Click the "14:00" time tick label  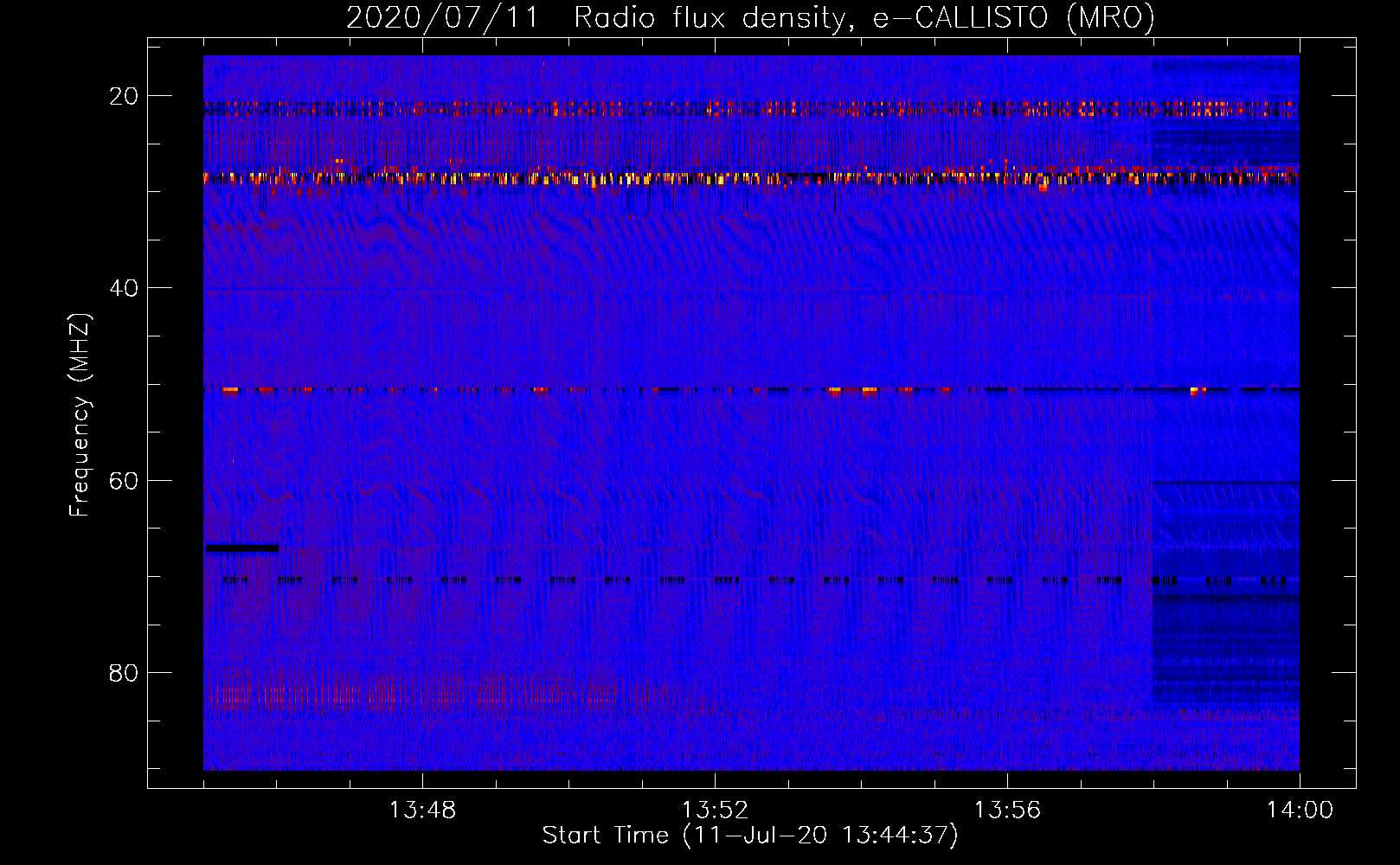click(x=1300, y=811)
